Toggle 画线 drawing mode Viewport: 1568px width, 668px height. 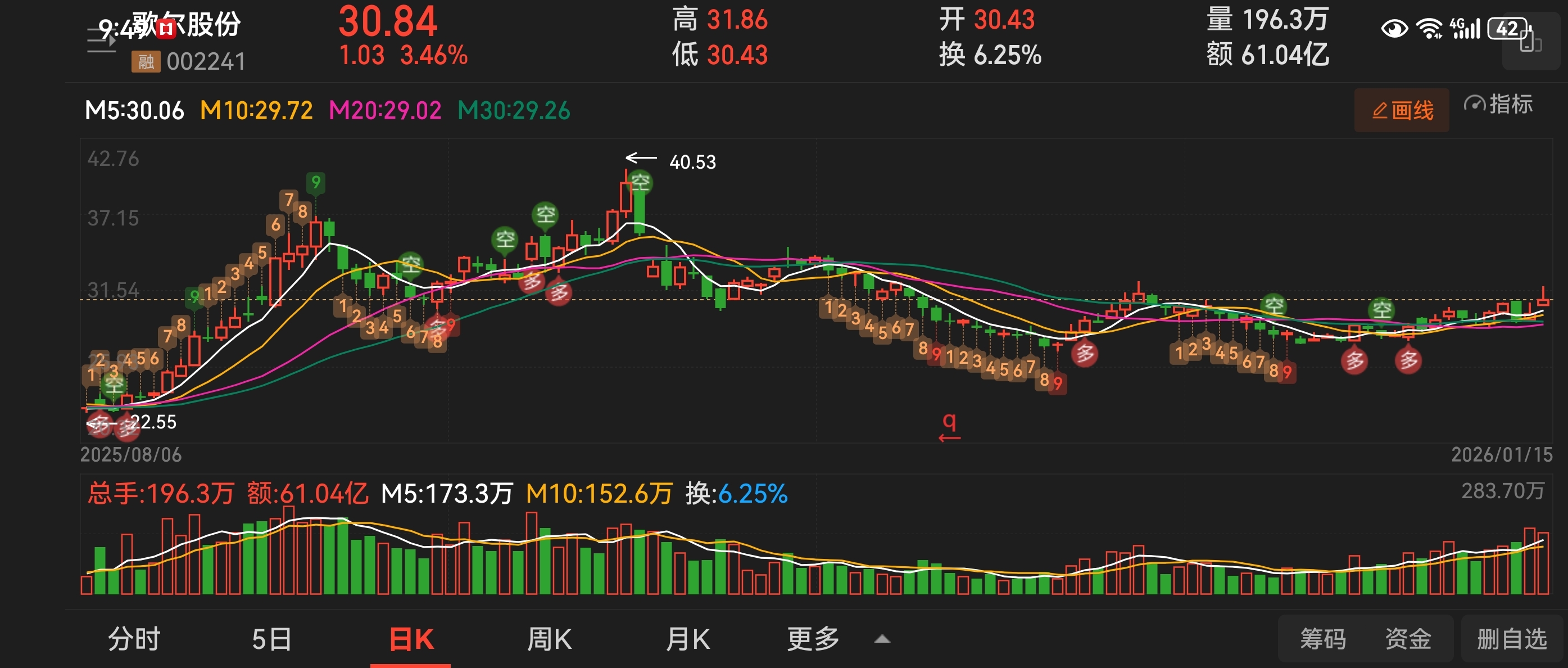(1402, 110)
